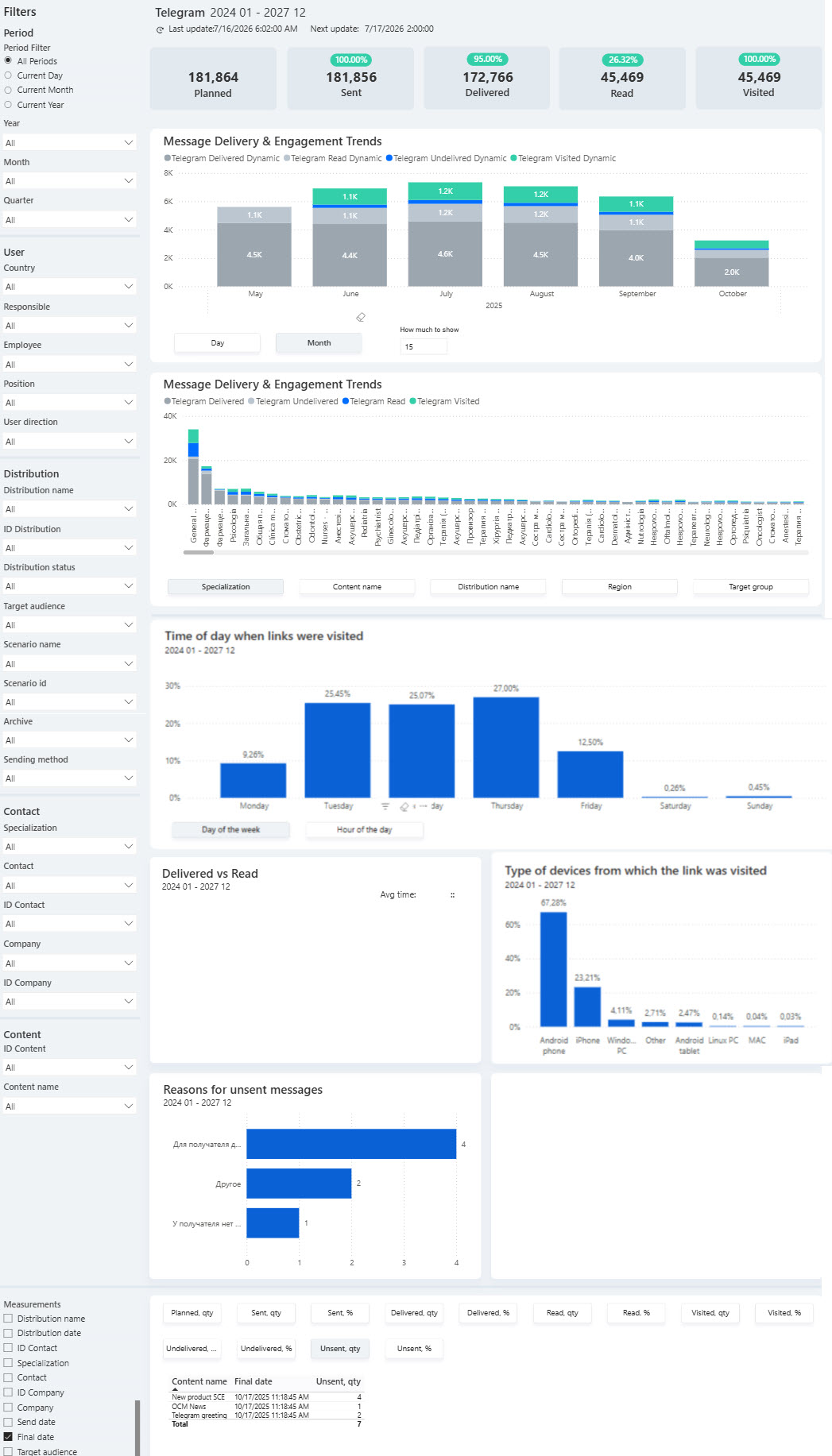Uncheck the Final date measurement checkbox
The width and height of the screenshot is (832, 1456).
click(x=8, y=1437)
